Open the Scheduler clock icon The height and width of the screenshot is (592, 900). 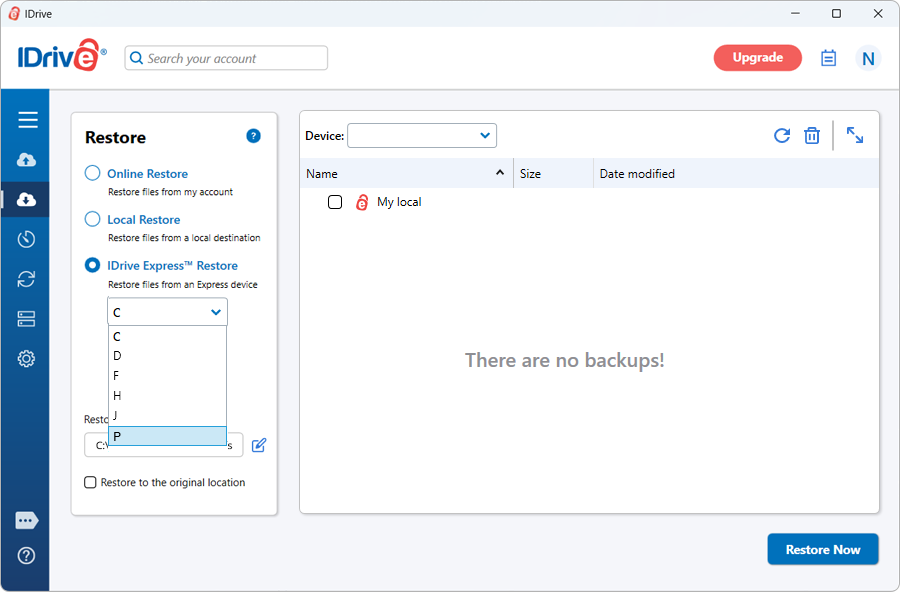click(26, 239)
